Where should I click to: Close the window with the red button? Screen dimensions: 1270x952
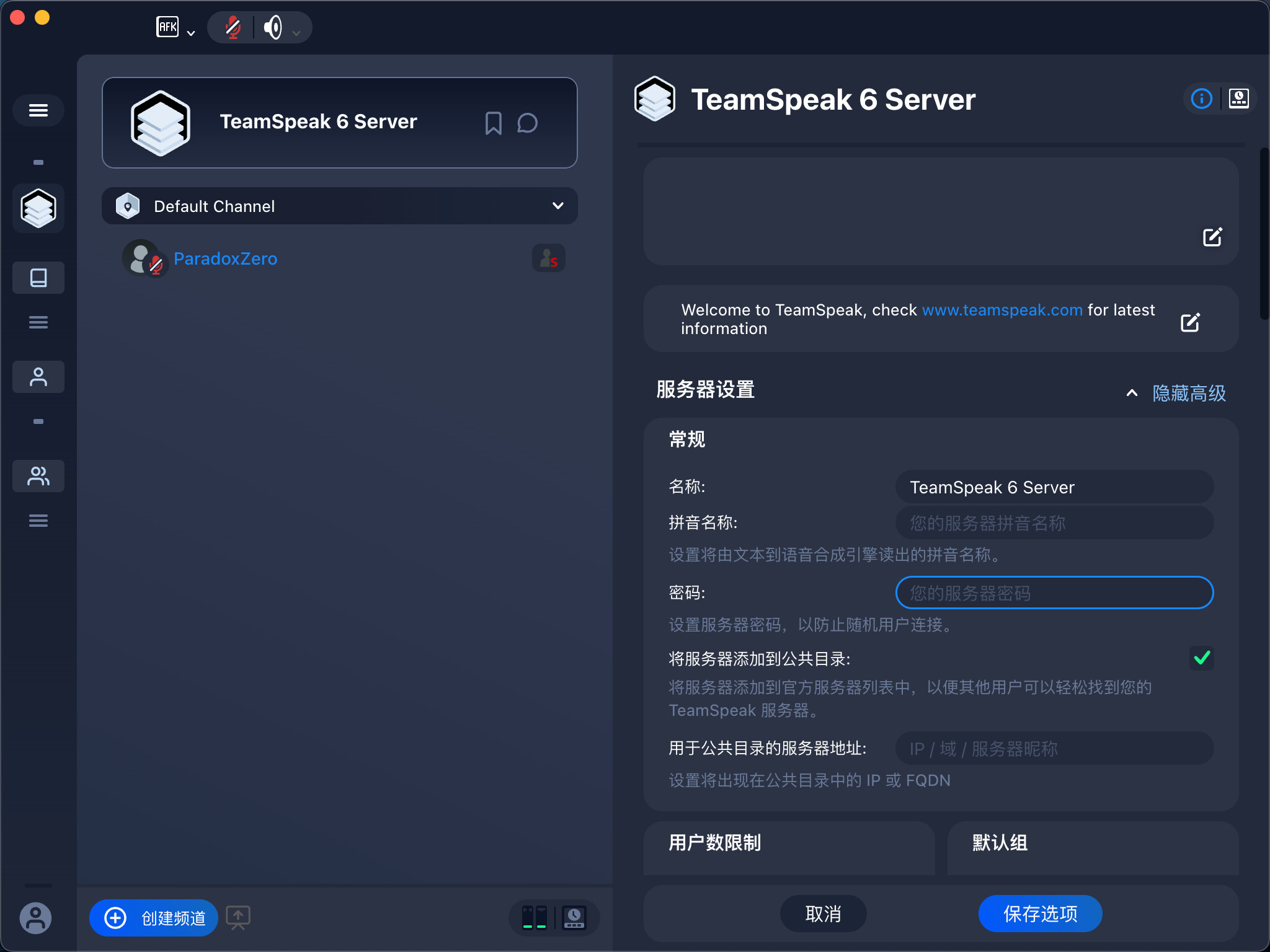(x=17, y=17)
